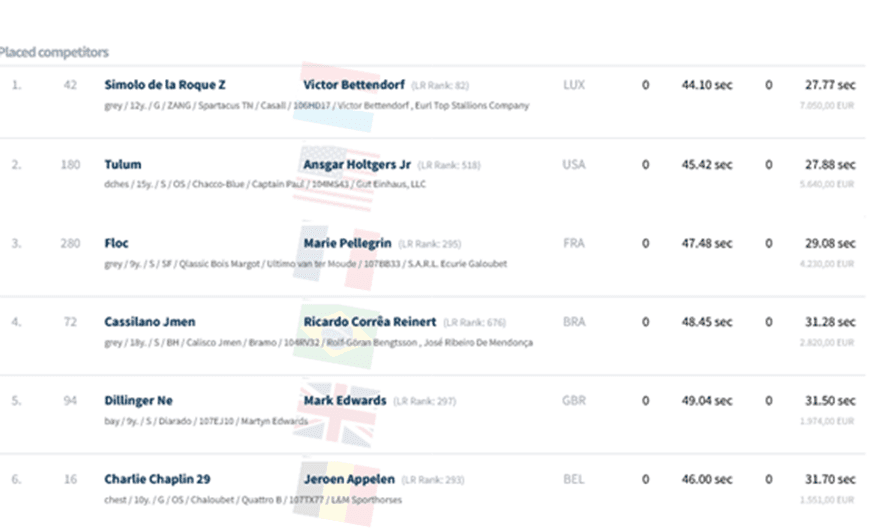Open rider Jeroen Appelen profile
Viewport: 883px width, 532px height.
point(349,479)
